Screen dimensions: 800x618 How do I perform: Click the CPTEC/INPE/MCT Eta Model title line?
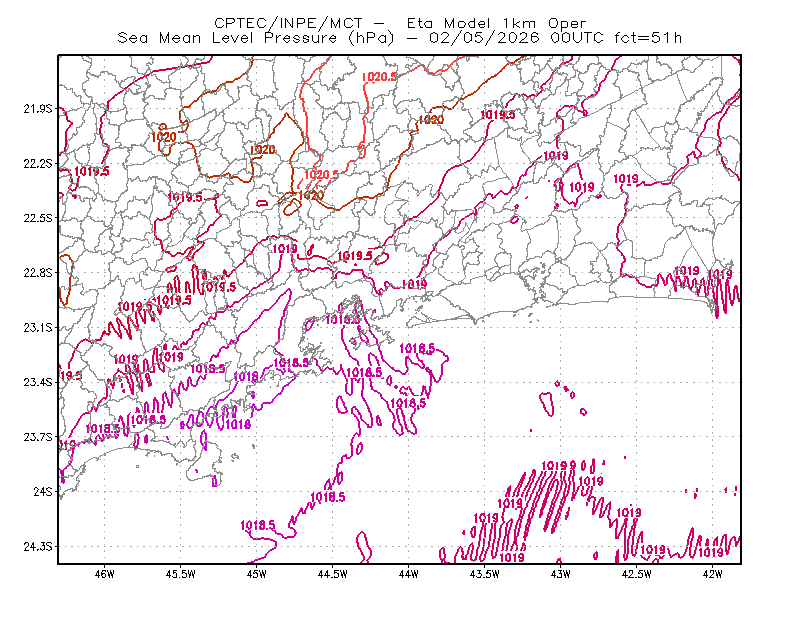point(401,23)
